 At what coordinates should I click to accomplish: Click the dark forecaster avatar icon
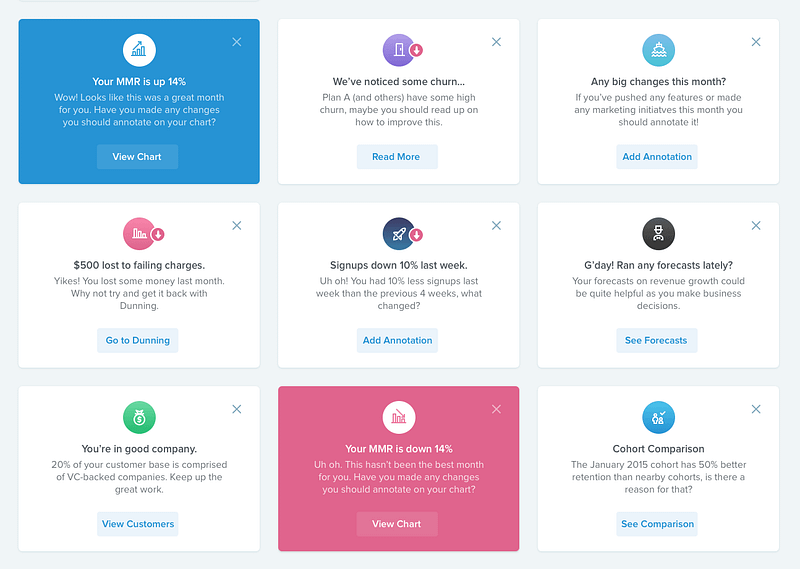tap(658, 234)
